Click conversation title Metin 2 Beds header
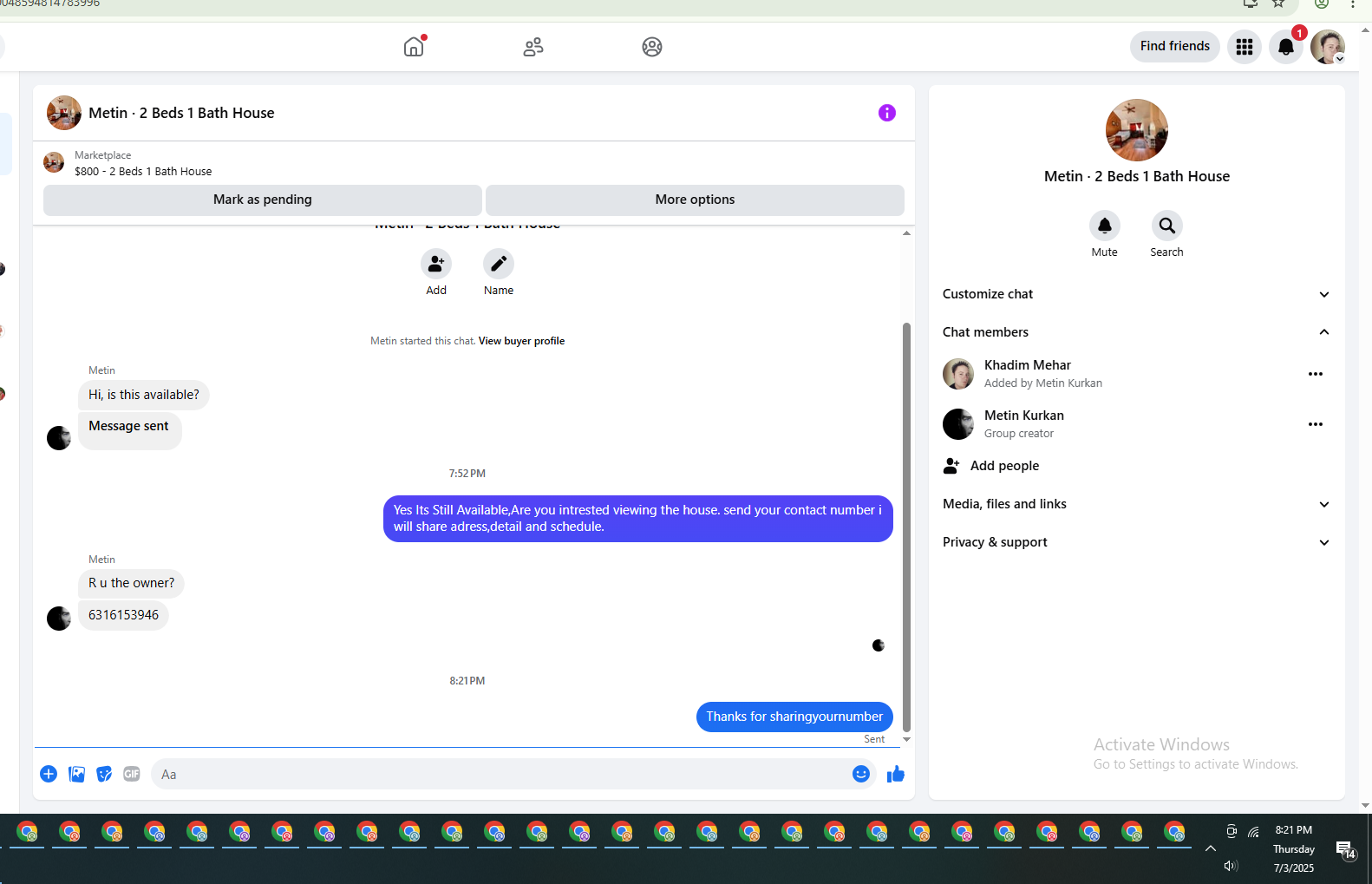Screen dimensions: 1372x884 181,113
